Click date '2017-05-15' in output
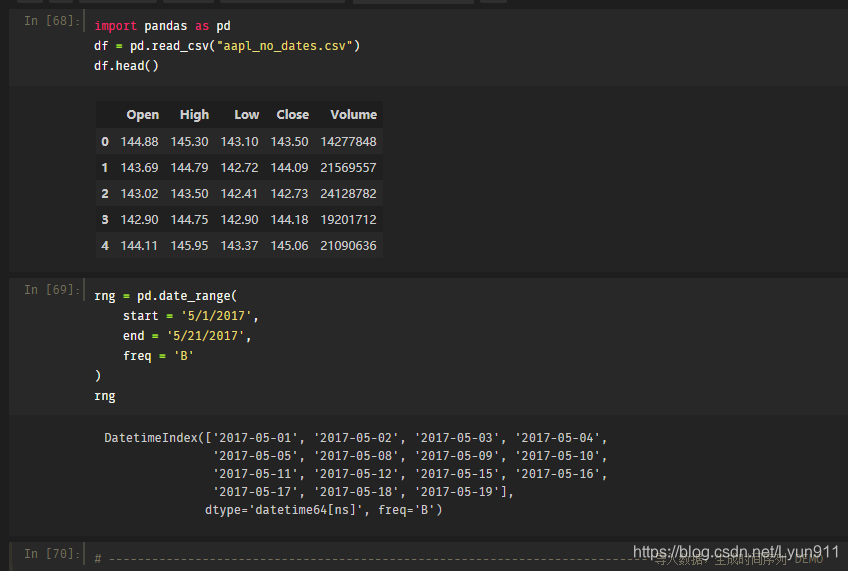This screenshot has height=571, width=848. point(457,474)
